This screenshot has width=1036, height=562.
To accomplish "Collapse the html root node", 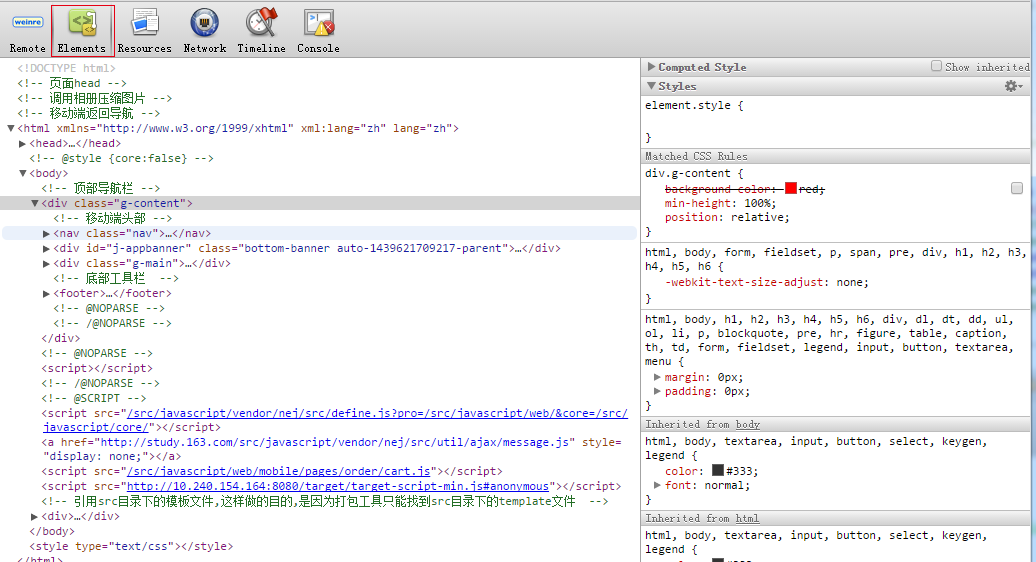I will 11,128.
